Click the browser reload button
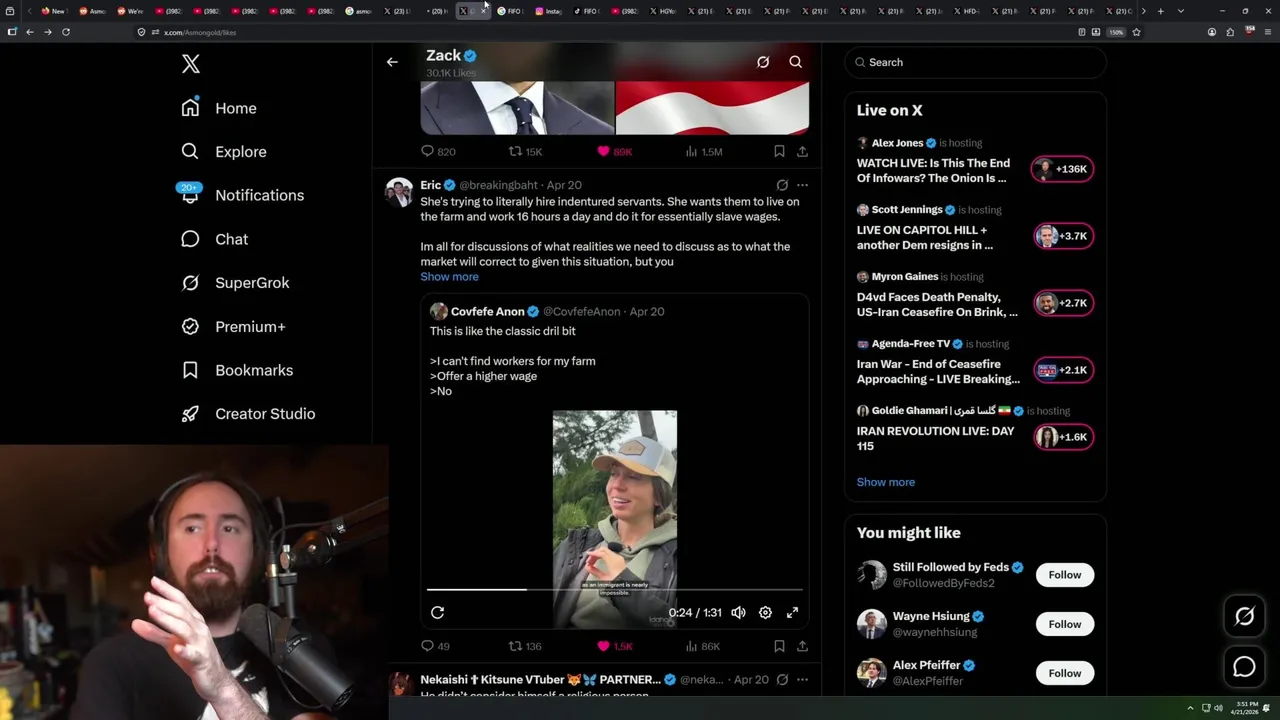Image resolution: width=1280 pixels, height=720 pixels. point(66,32)
